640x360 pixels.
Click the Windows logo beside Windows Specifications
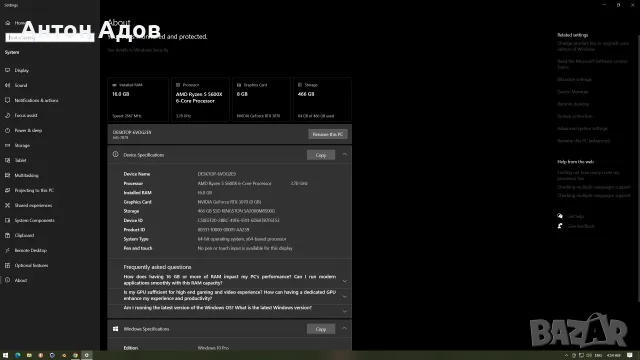click(116, 329)
